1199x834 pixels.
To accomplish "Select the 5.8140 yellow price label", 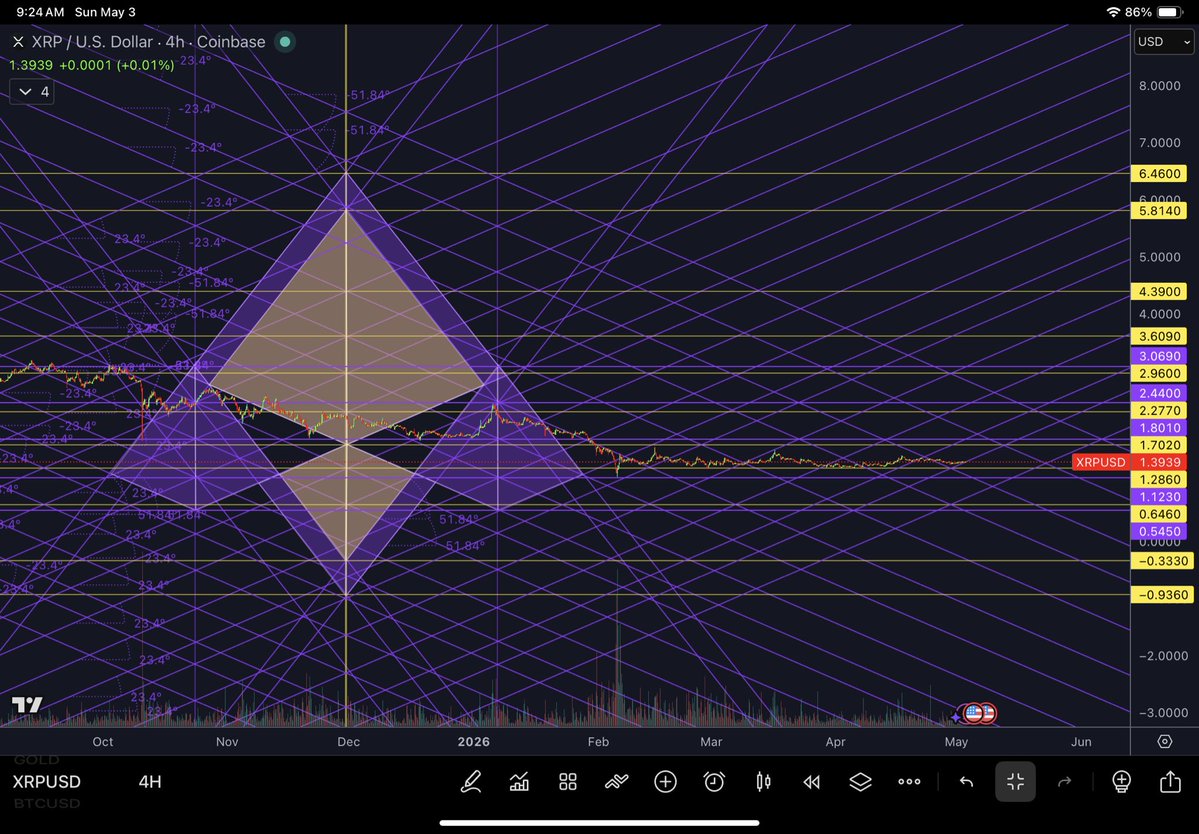I will 1159,210.
